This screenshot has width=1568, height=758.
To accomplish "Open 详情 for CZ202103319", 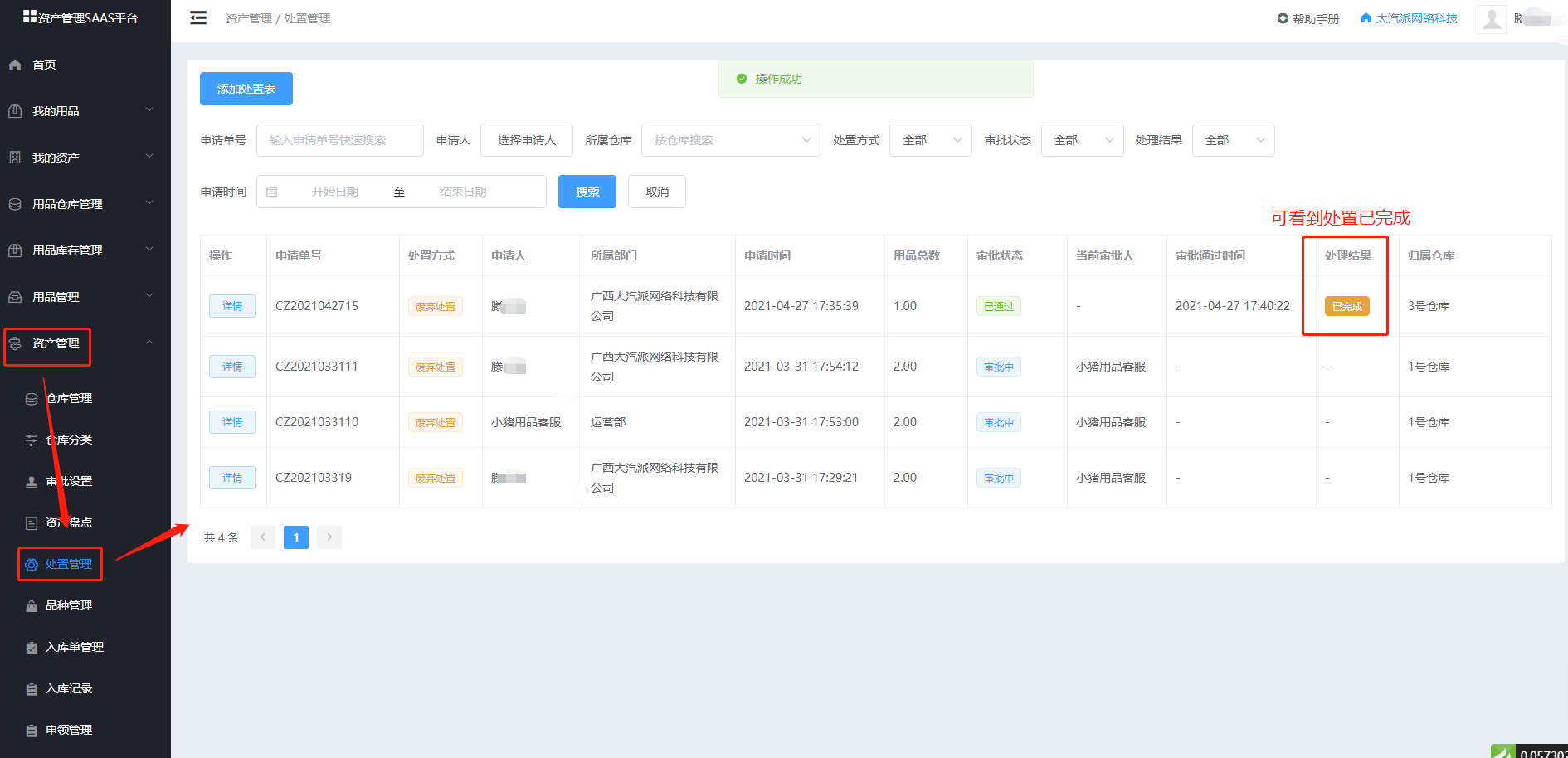I will pyautogui.click(x=232, y=478).
